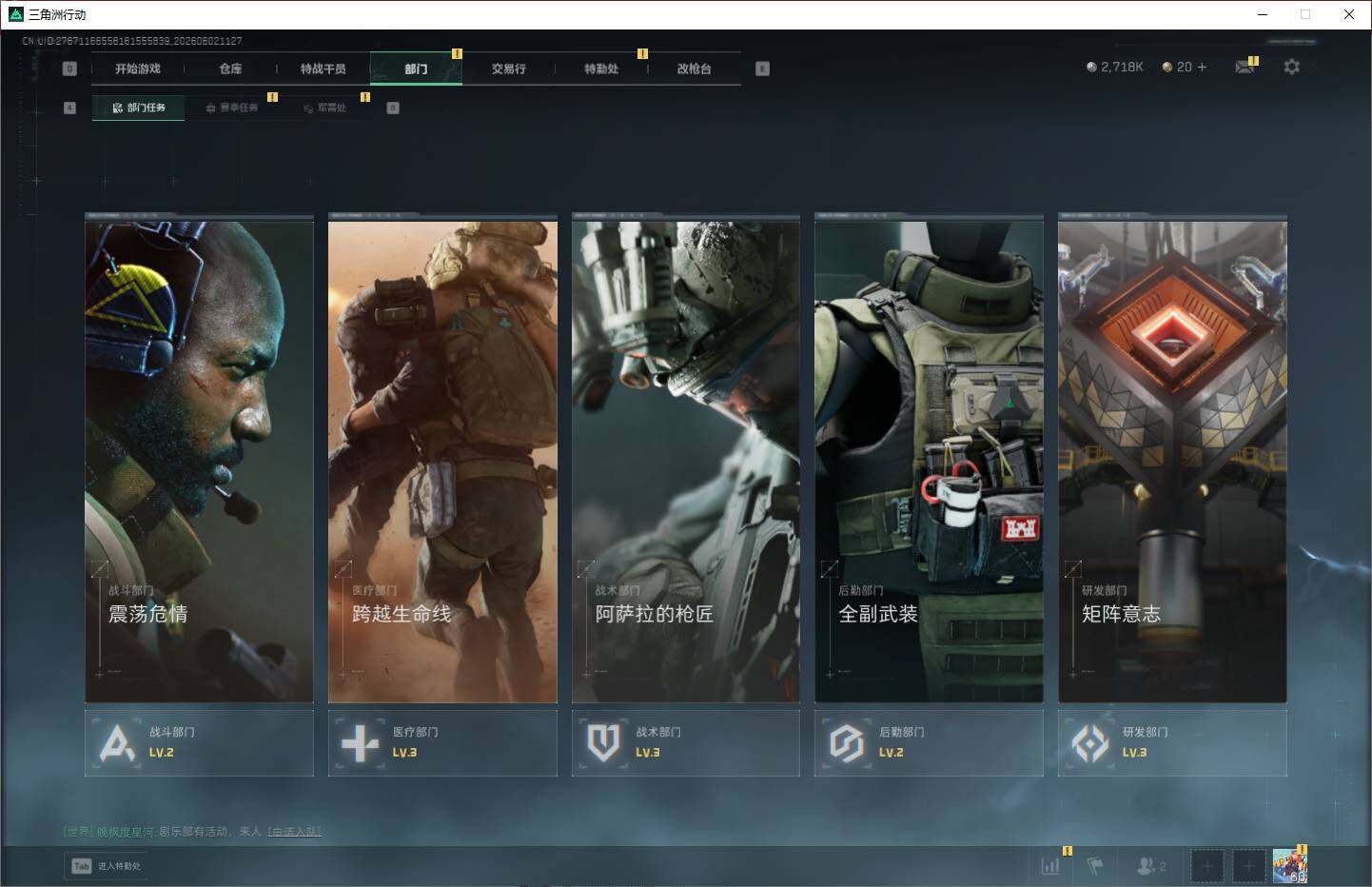
Task: Click the 后勤部门 LV.2 level text
Action: [x=892, y=752]
